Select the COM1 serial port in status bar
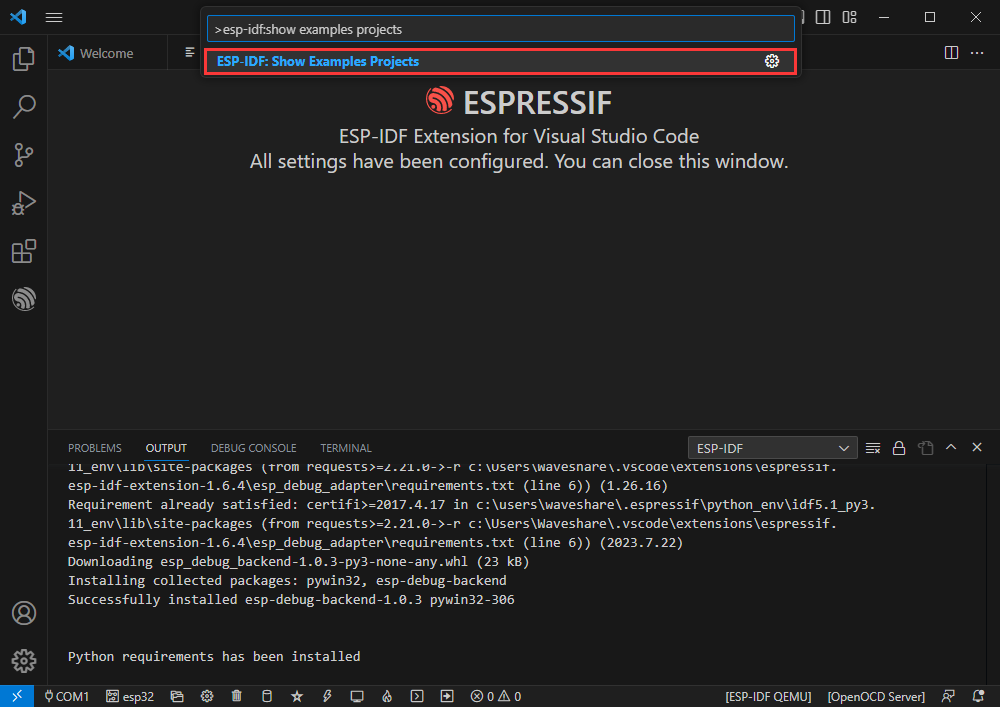The height and width of the screenshot is (707, 1000). tap(66, 697)
